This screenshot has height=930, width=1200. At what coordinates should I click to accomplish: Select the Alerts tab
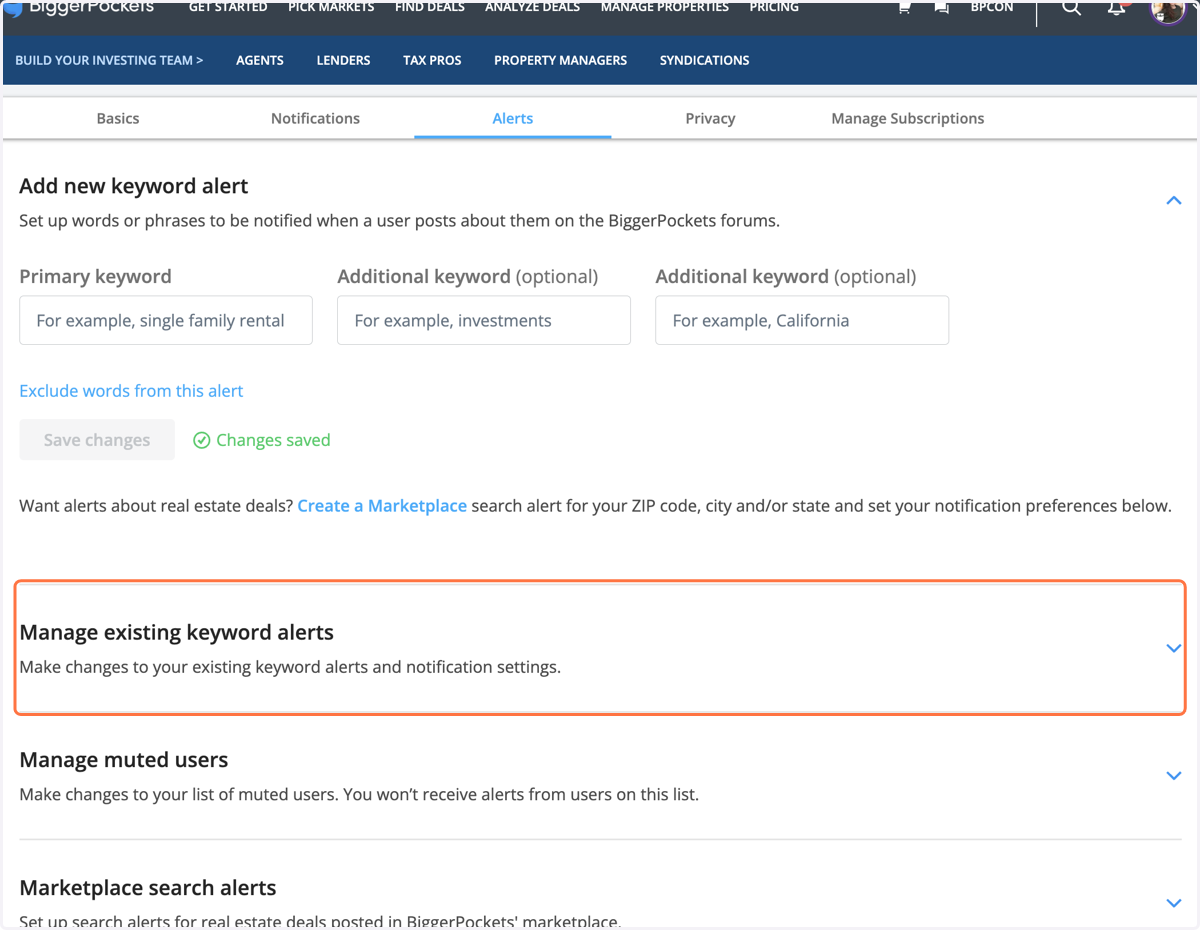513,118
